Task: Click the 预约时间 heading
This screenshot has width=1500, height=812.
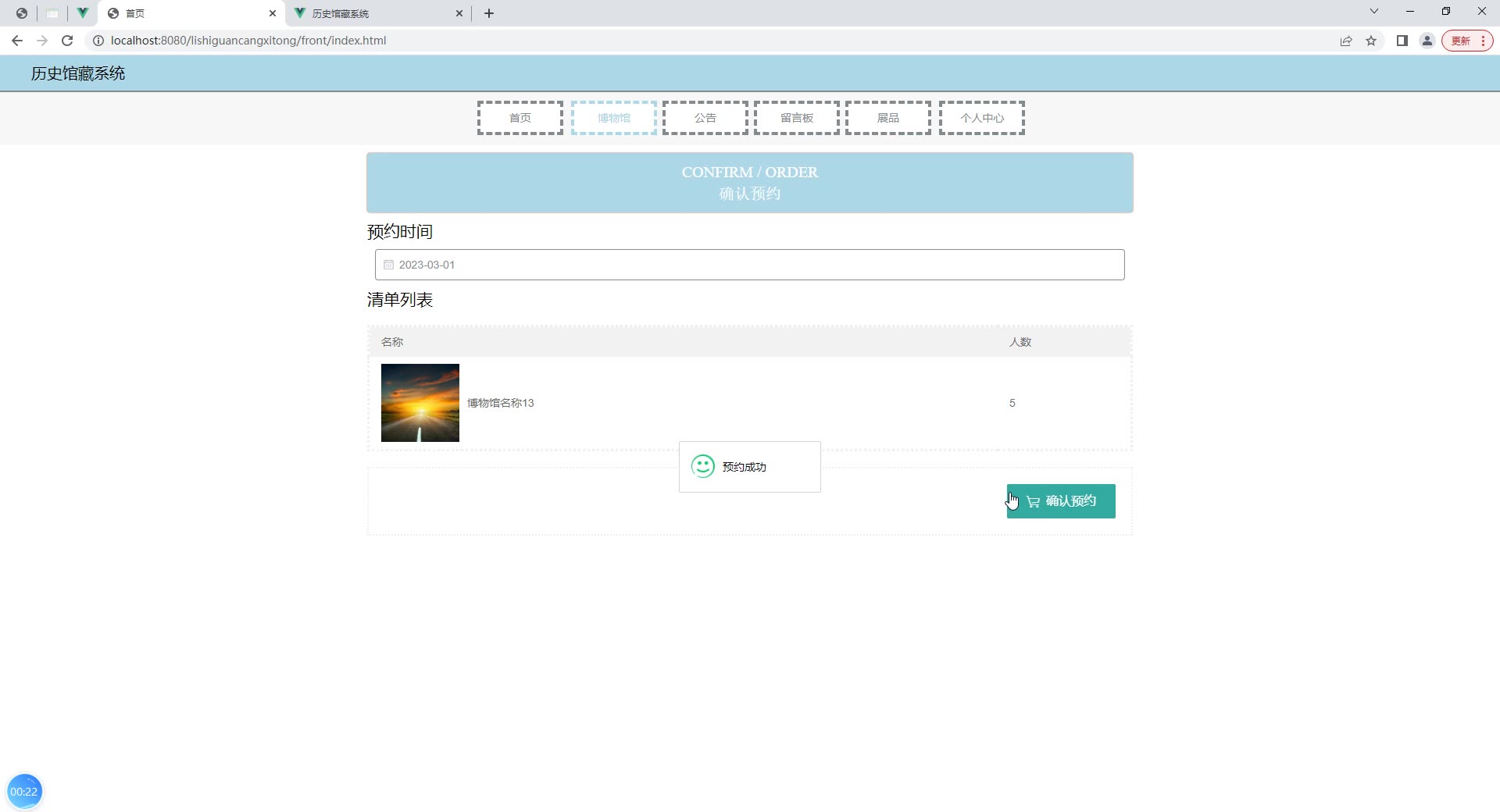Action: click(x=400, y=232)
